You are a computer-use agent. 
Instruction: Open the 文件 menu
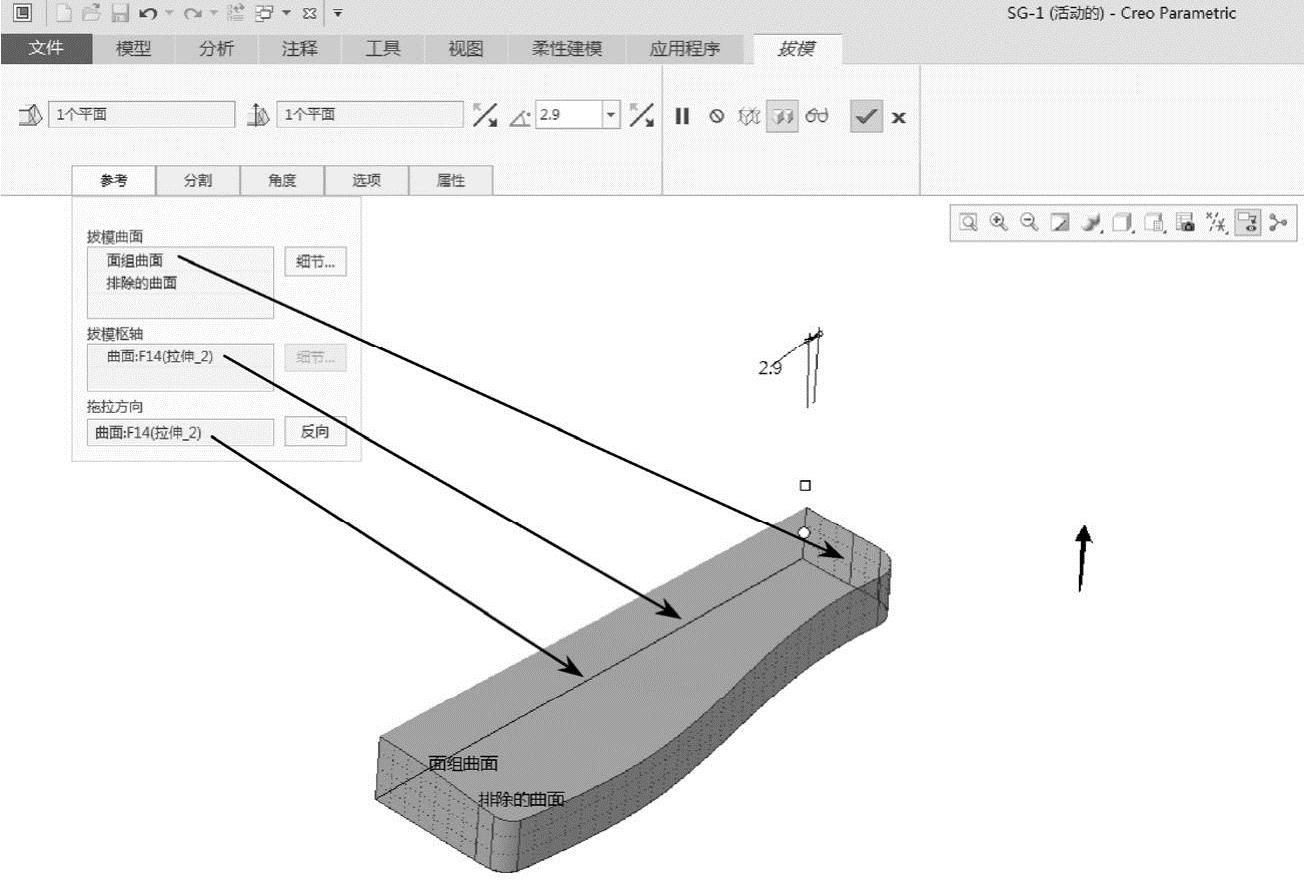click(46, 48)
